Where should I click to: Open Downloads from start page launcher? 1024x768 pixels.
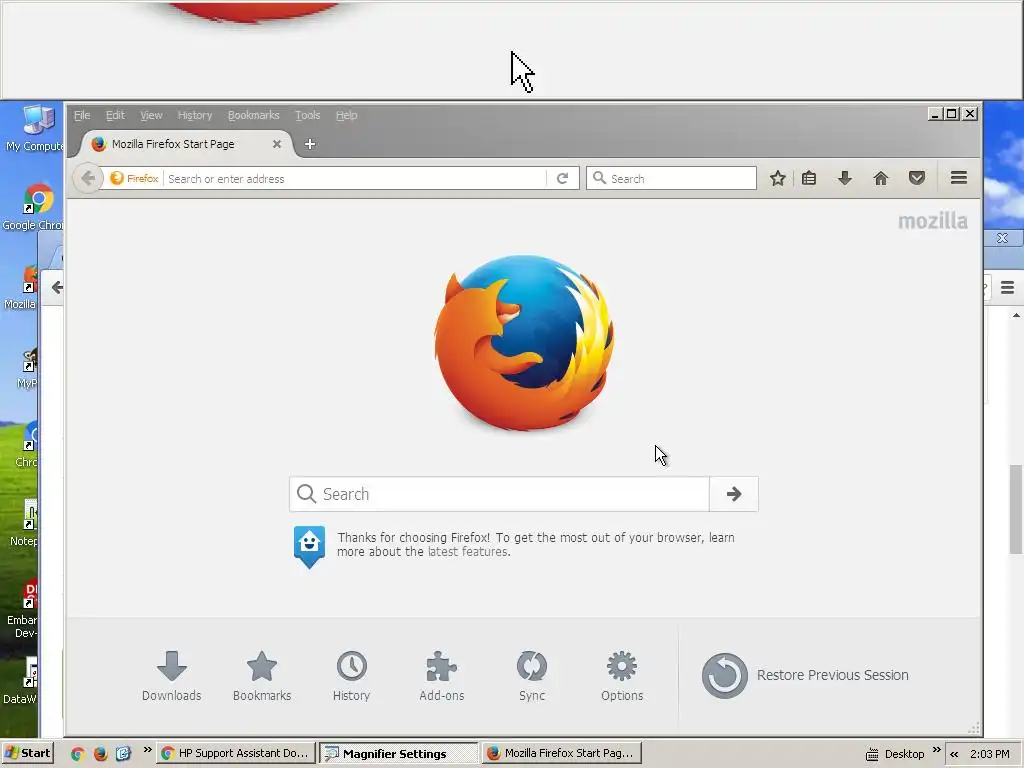pyautogui.click(x=172, y=676)
